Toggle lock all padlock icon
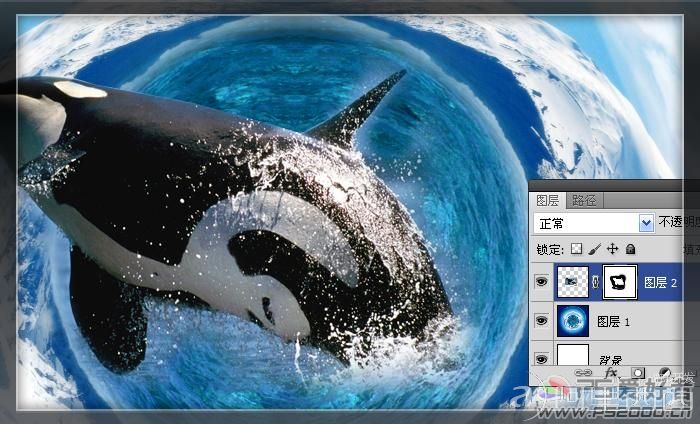Viewport: 700px width, 424px height. [x=630, y=249]
